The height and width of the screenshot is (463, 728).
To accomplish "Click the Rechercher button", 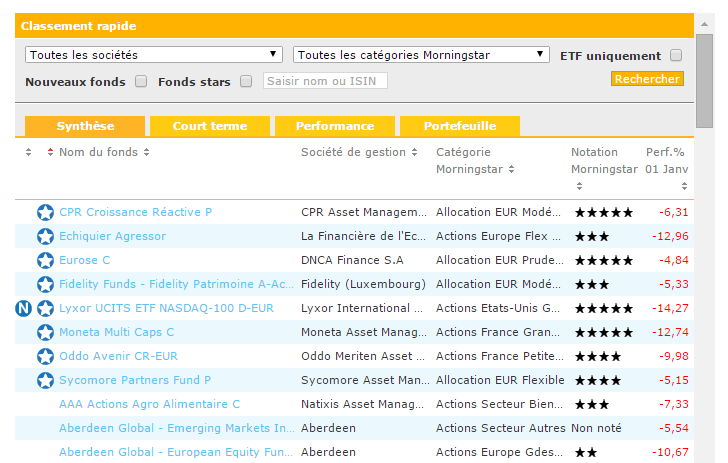I will pos(647,79).
